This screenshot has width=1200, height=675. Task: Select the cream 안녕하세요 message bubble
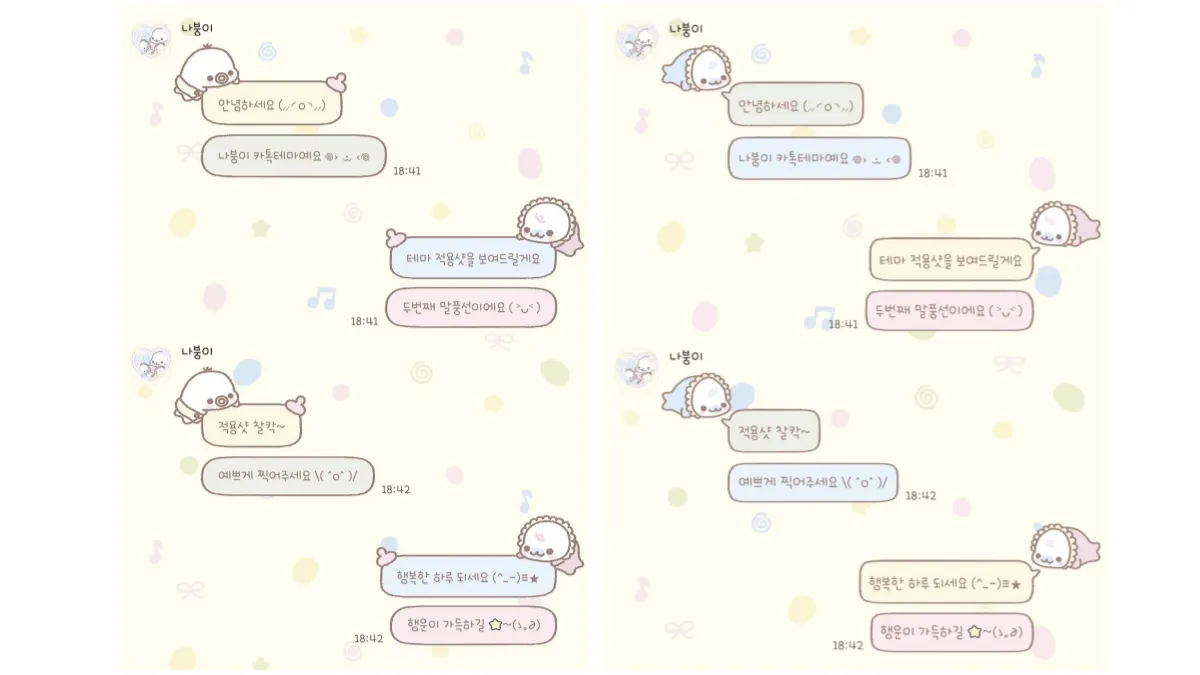[x=272, y=103]
